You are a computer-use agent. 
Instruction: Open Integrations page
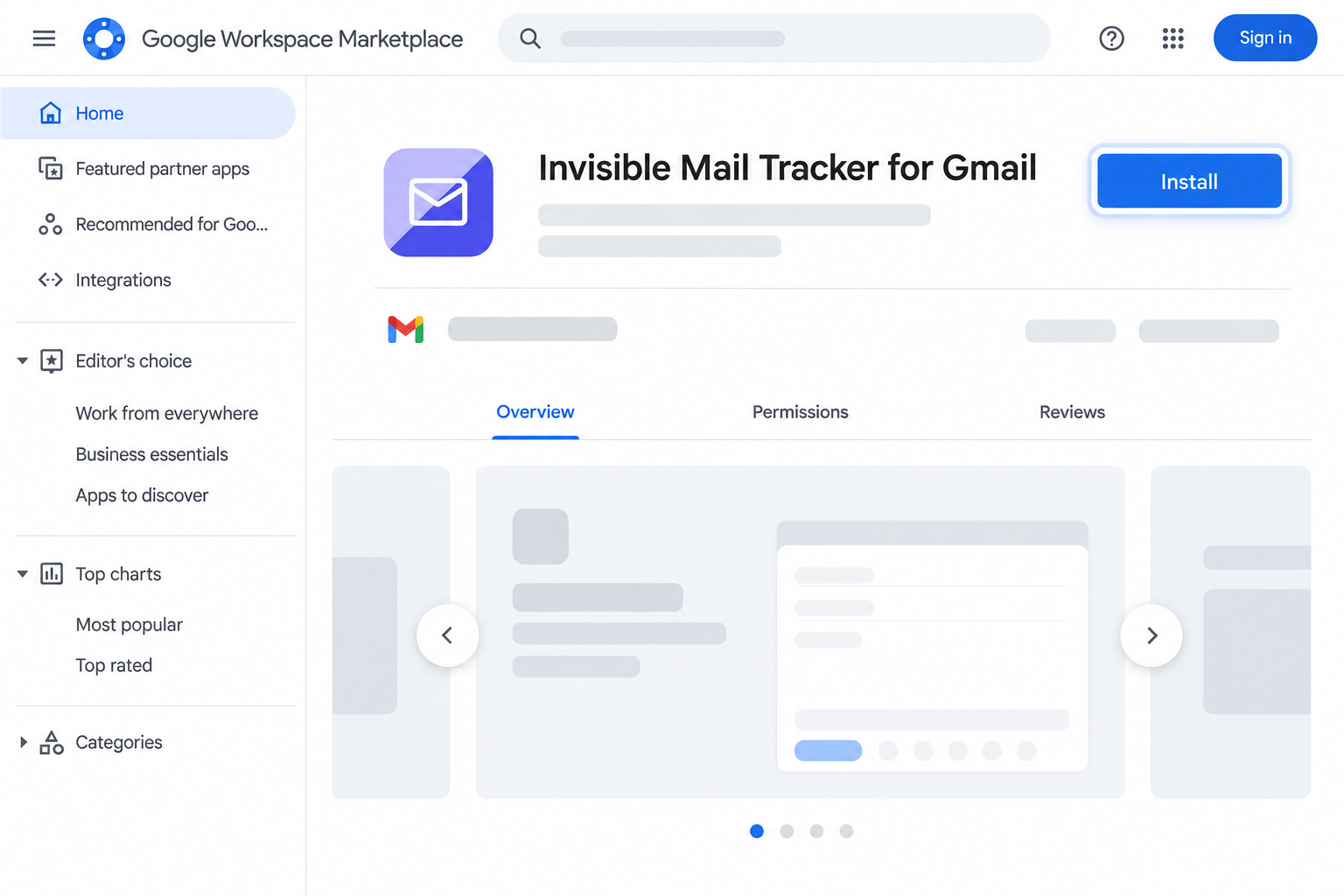(x=123, y=280)
